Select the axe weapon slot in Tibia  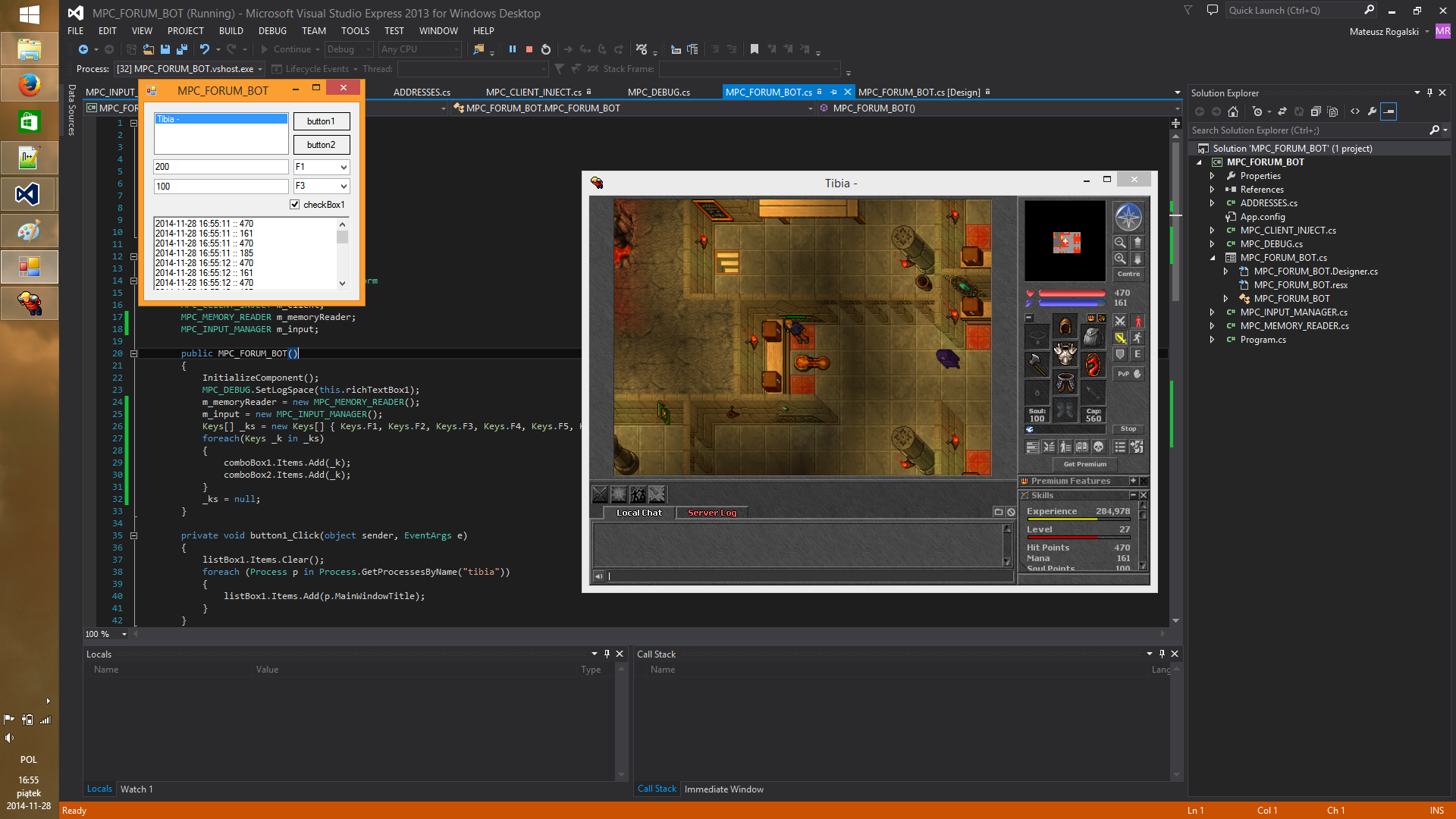click(x=1037, y=364)
